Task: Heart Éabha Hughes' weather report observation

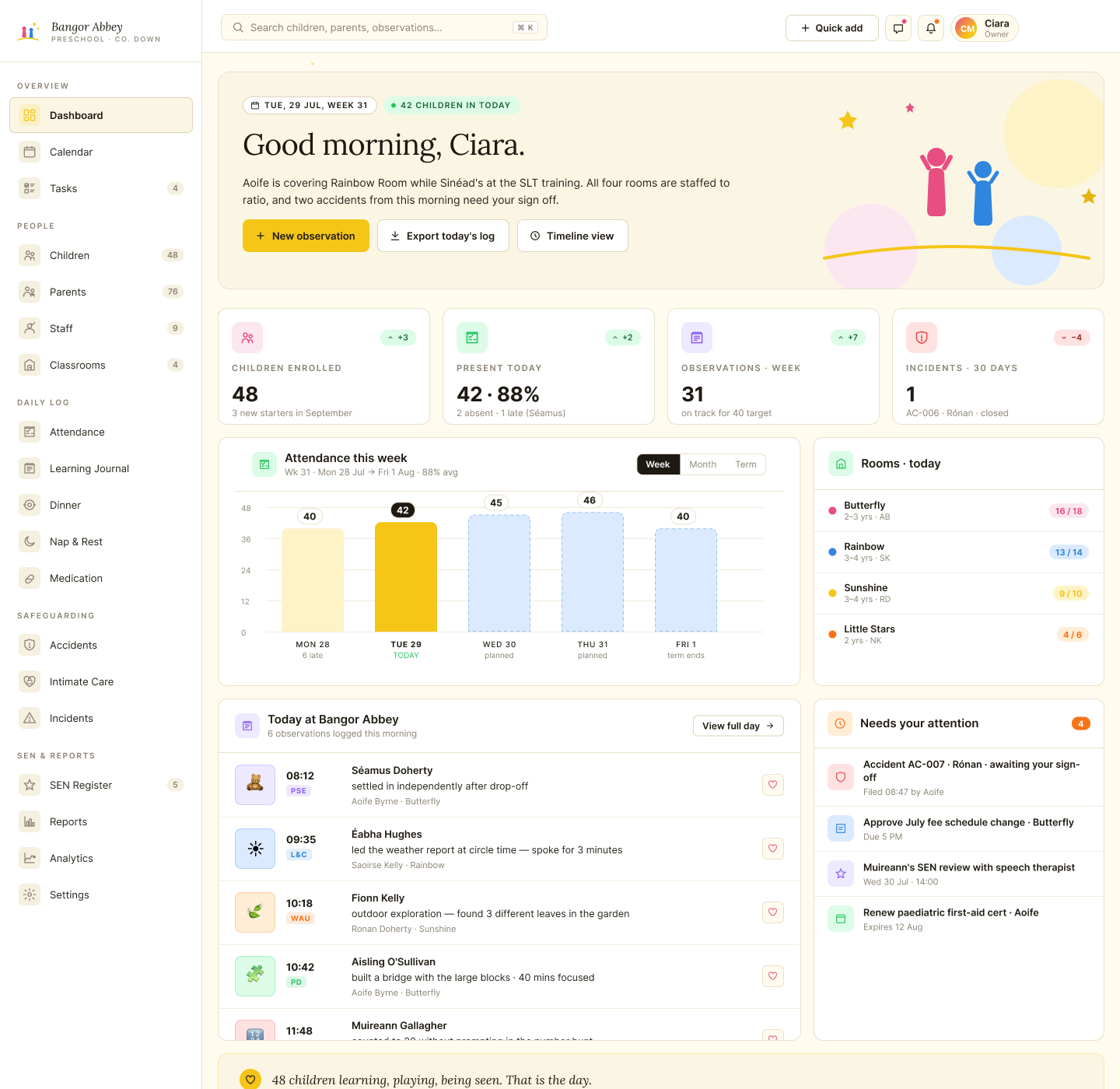Action: pyautogui.click(x=773, y=849)
